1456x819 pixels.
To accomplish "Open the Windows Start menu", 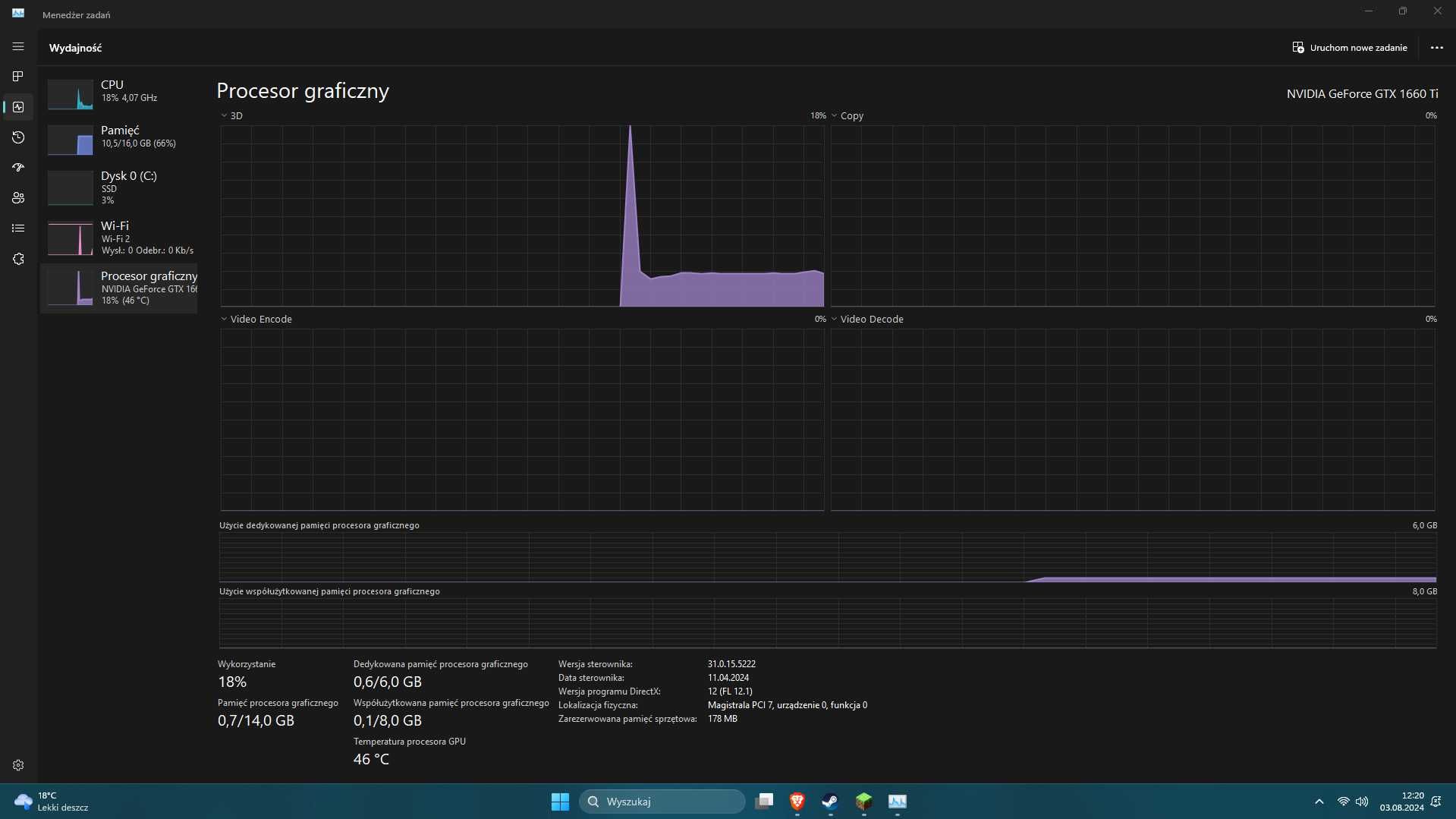I will tap(560, 802).
